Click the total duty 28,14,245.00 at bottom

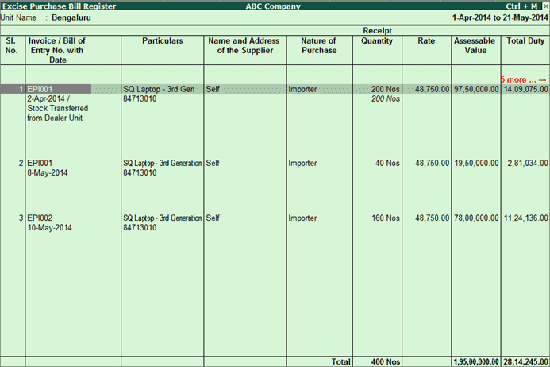[x=526, y=362]
